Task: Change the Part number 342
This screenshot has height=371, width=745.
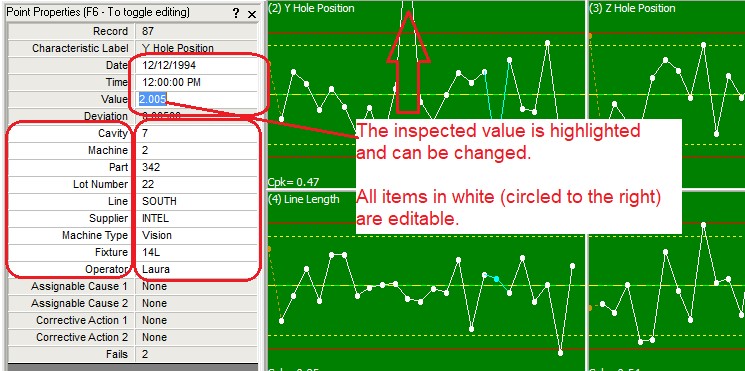Action: click(x=197, y=167)
